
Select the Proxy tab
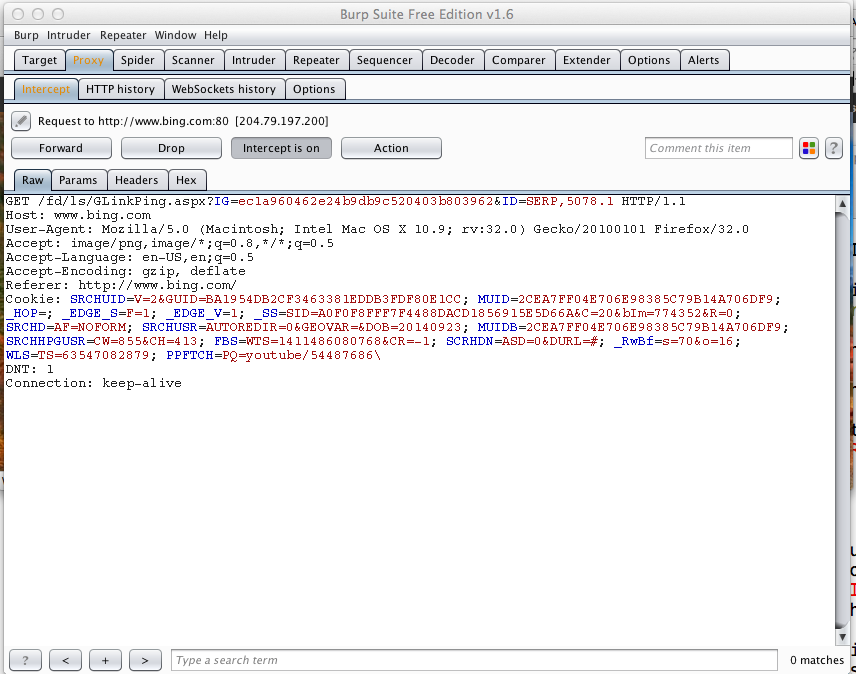click(x=88, y=60)
